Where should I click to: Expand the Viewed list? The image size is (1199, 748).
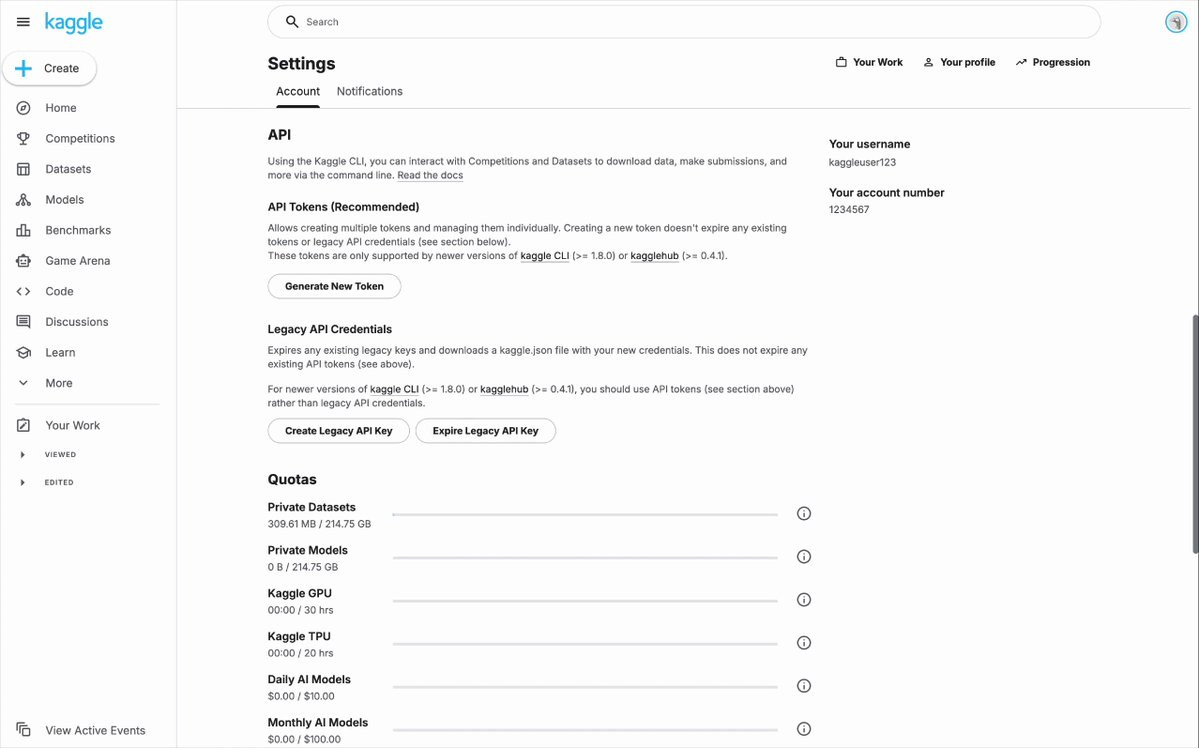coord(23,455)
